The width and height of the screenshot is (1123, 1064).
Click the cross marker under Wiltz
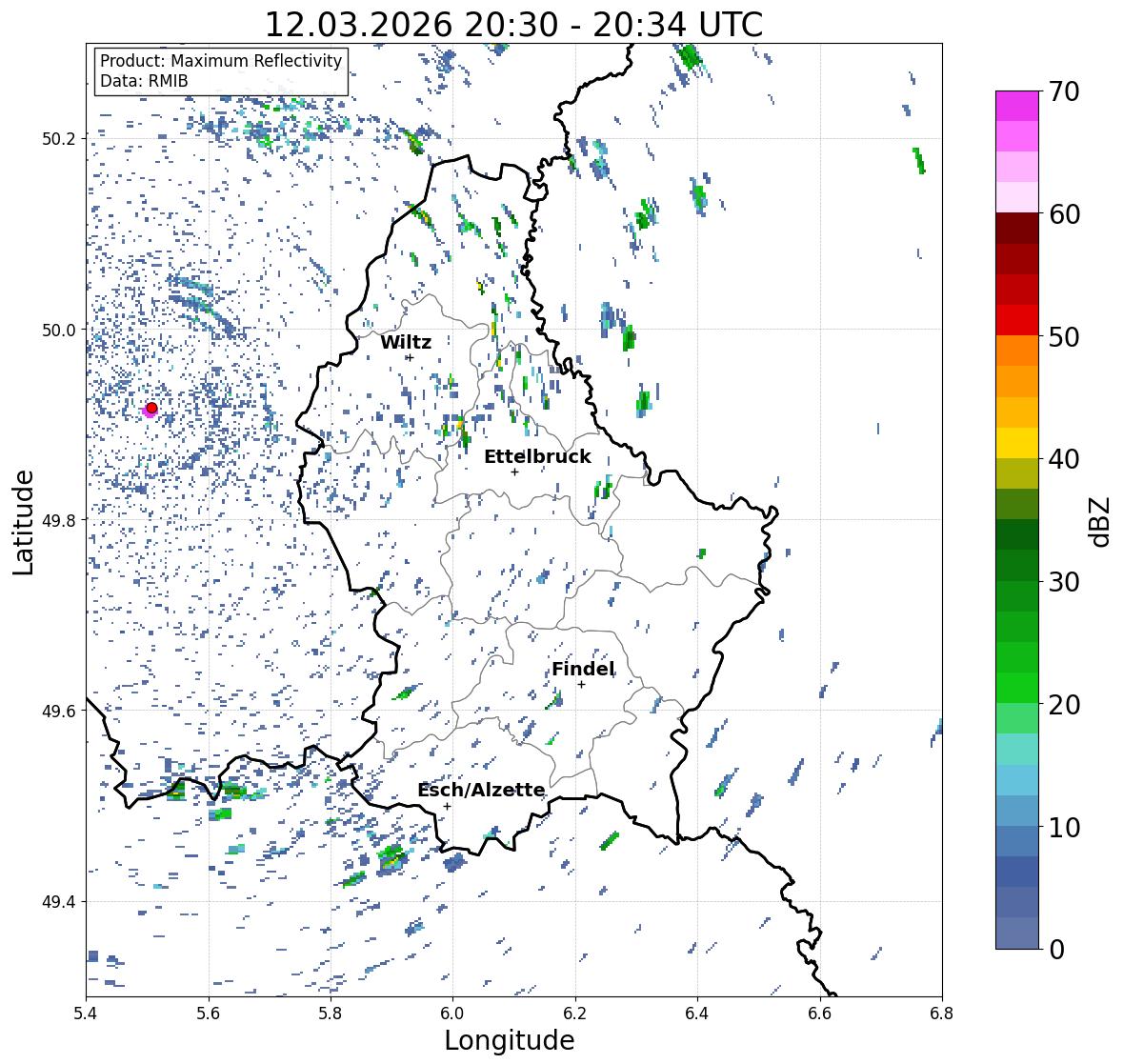[x=410, y=357]
